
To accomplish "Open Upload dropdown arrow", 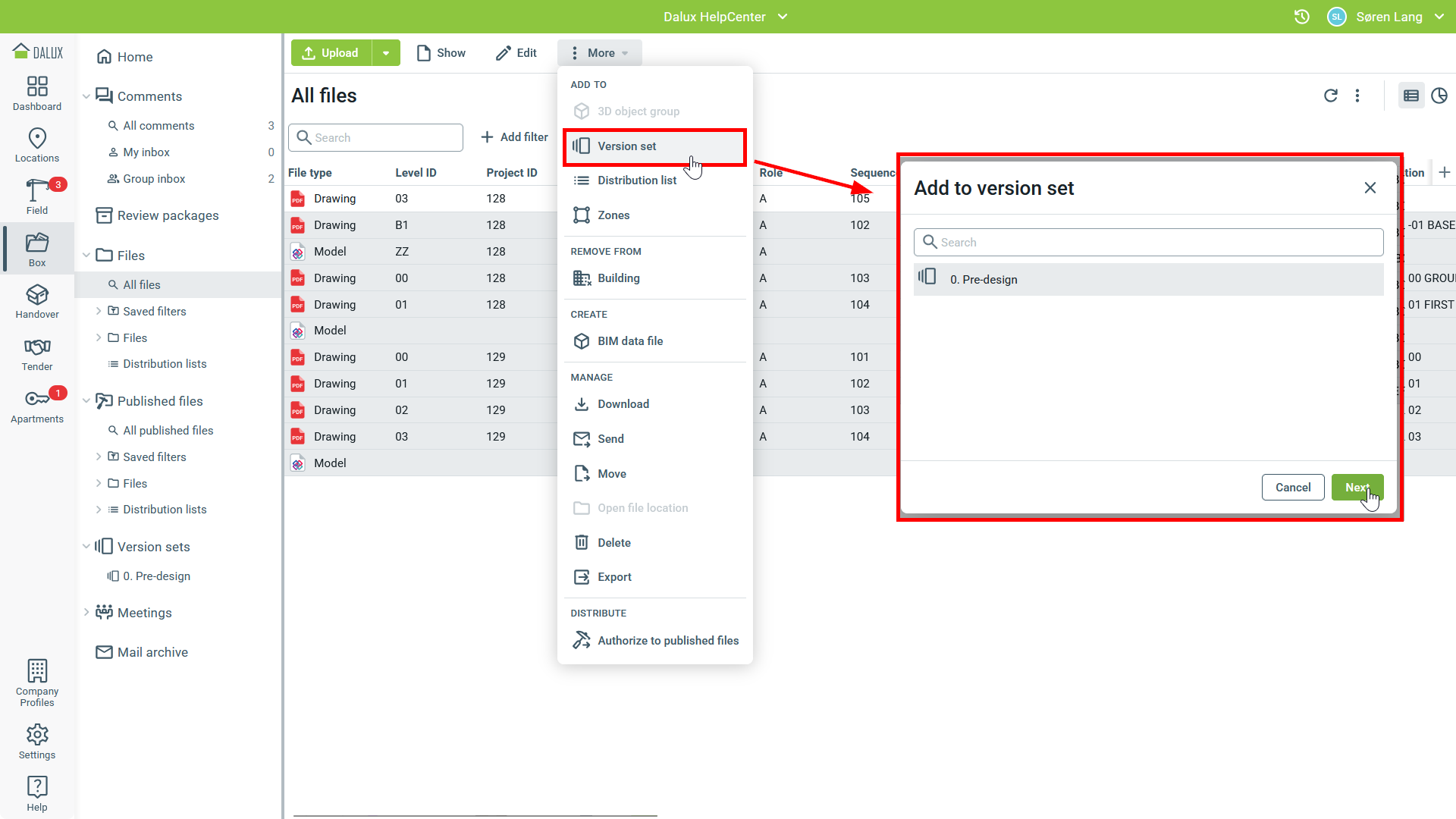I will click(386, 53).
